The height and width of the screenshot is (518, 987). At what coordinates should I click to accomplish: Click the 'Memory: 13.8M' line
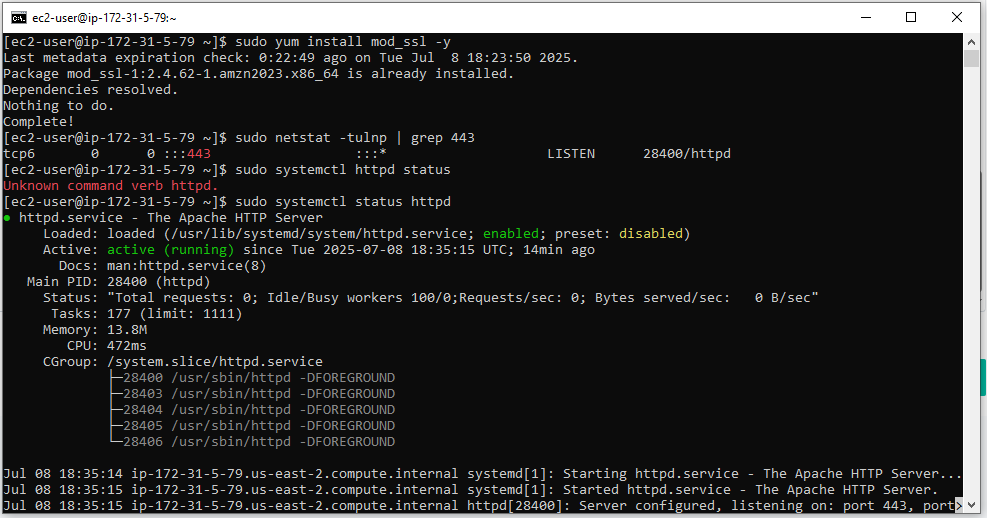tap(95, 330)
